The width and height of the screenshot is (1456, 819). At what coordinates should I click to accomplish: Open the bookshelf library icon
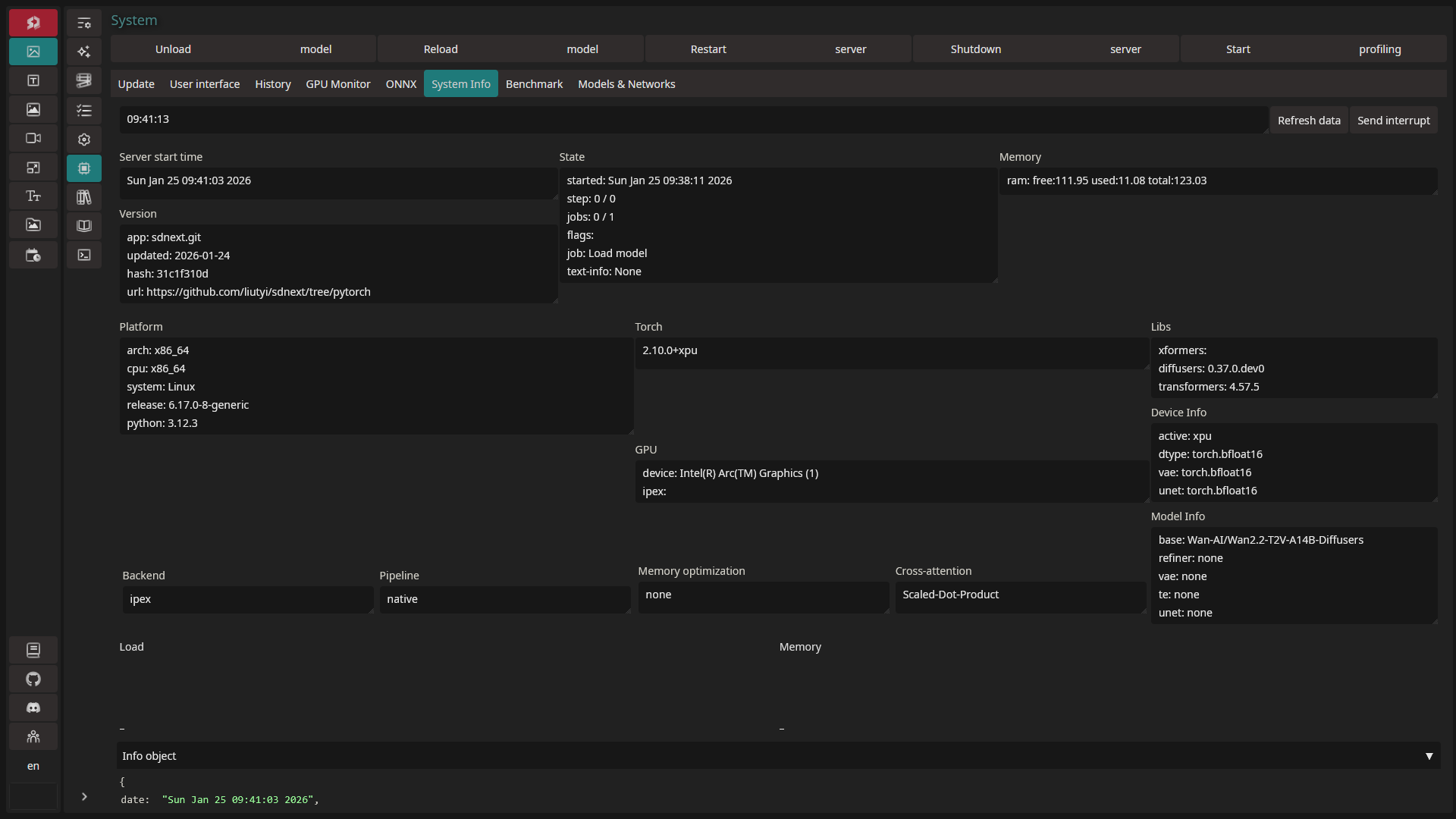pyautogui.click(x=84, y=197)
